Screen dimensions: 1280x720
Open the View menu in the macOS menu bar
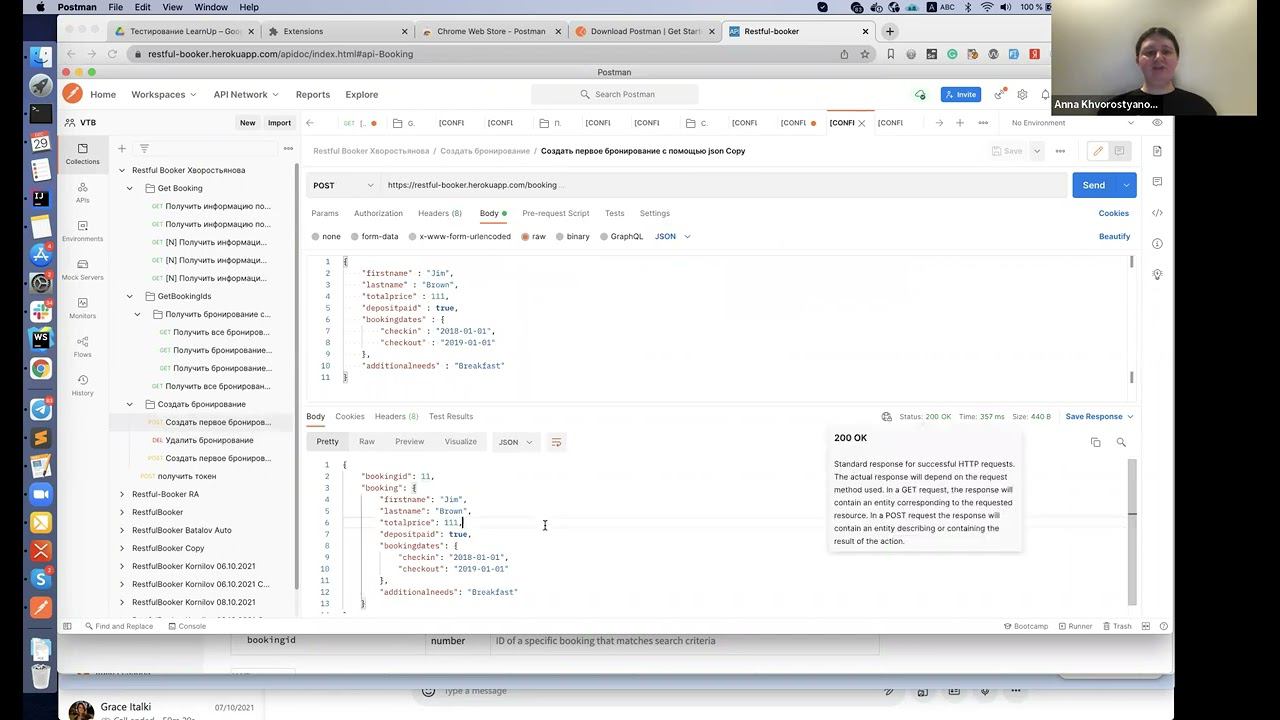coord(172,7)
